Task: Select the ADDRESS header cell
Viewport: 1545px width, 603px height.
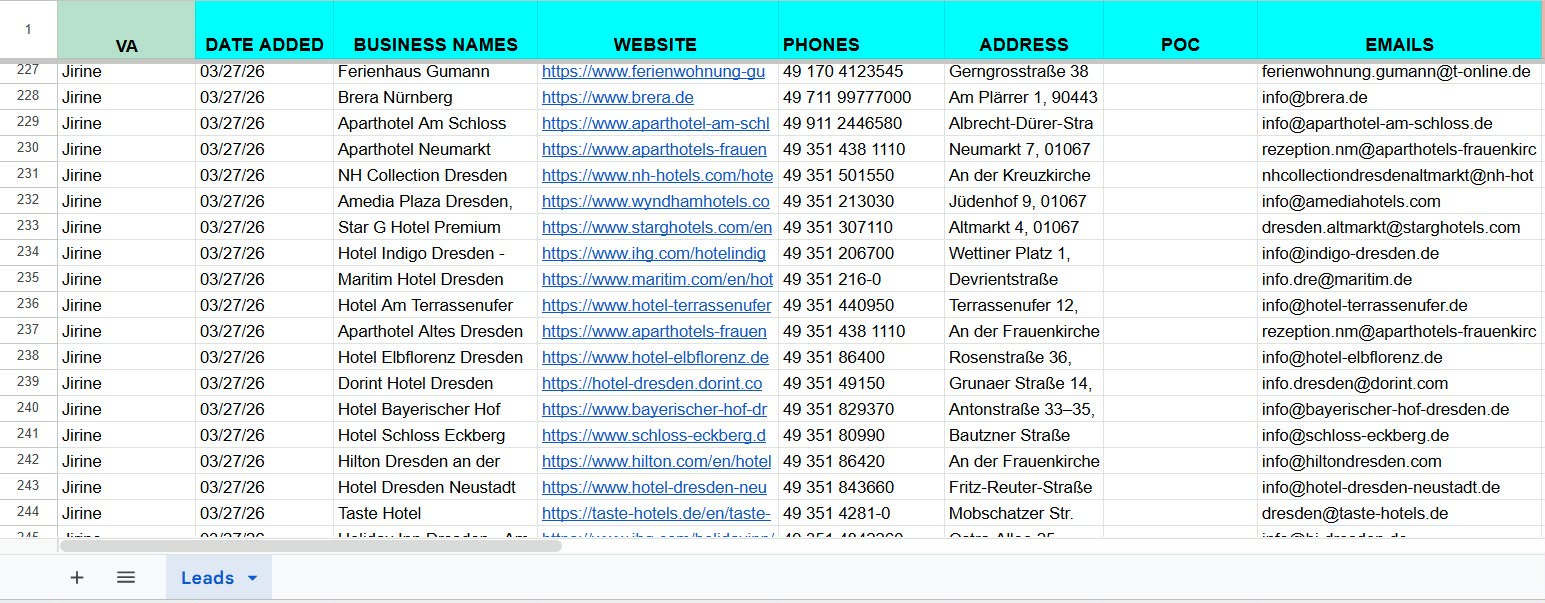Action: (1023, 30)
